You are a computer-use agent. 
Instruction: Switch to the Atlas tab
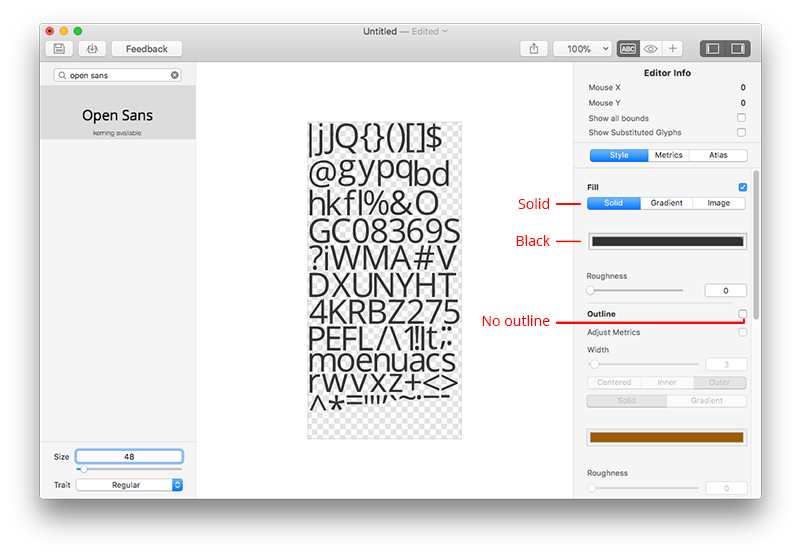point(718,155)
